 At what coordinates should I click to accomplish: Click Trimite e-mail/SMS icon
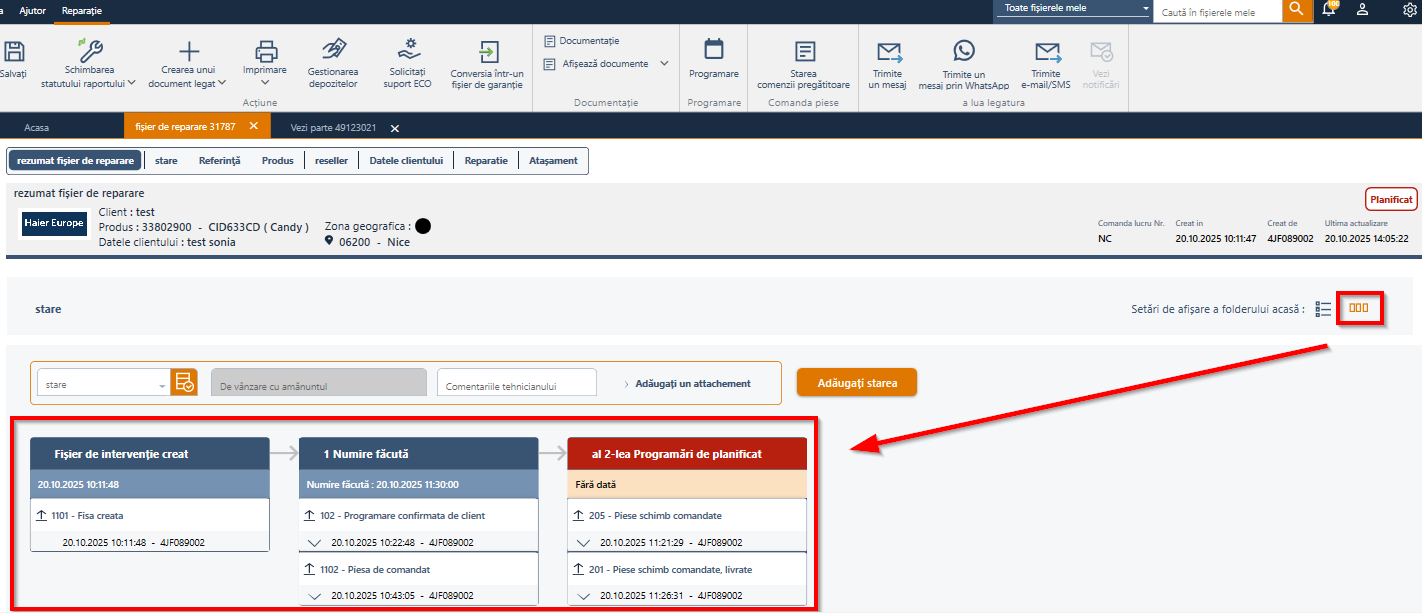pyautogui.click(x=1047, y=52)
